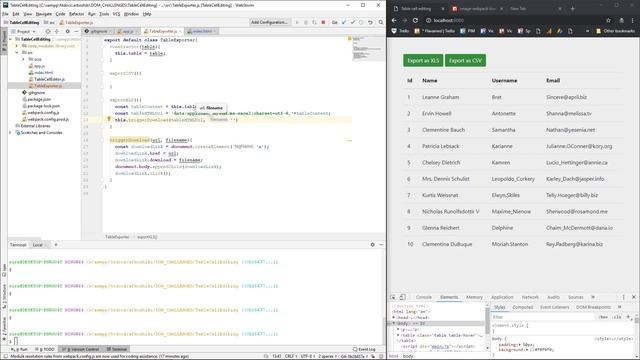
Task: Open the Chrome three-dot menu
Action: point(633,20)
